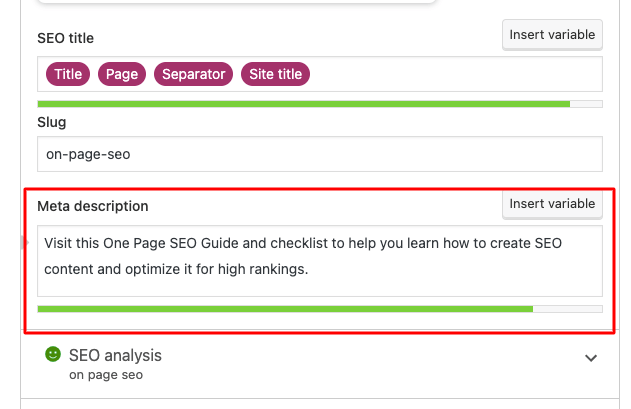This screenshot has width=631, height=409.
Task: Click the Slug label
Action: (52, 122)
